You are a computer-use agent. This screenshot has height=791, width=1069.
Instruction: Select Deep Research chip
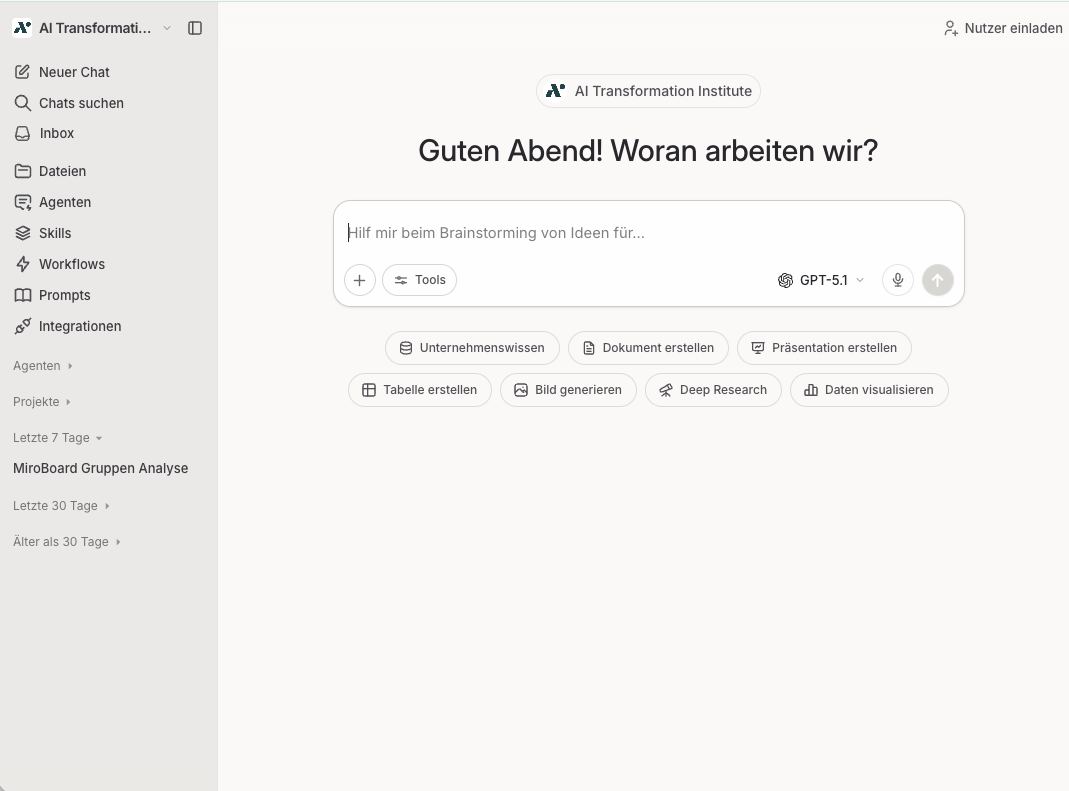point(713,390)
